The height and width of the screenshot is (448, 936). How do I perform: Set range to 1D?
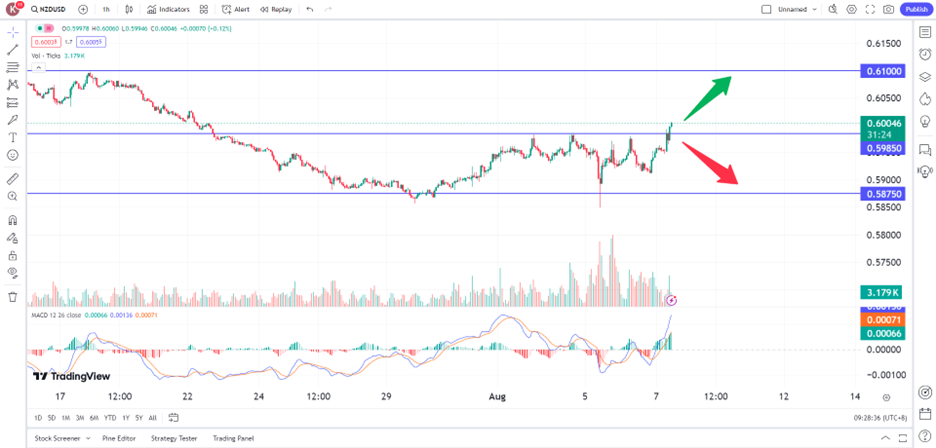pyautogui.click(x=38, y=418)
